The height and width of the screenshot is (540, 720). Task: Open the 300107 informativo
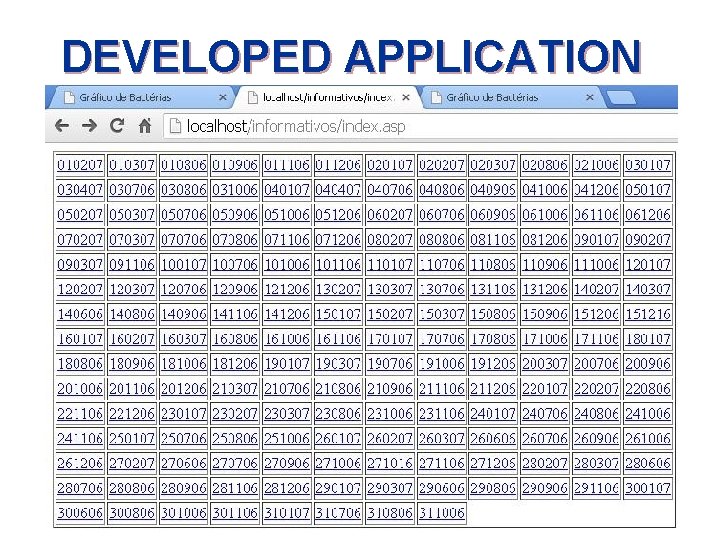pyautogui.click(x=648, y=488)
